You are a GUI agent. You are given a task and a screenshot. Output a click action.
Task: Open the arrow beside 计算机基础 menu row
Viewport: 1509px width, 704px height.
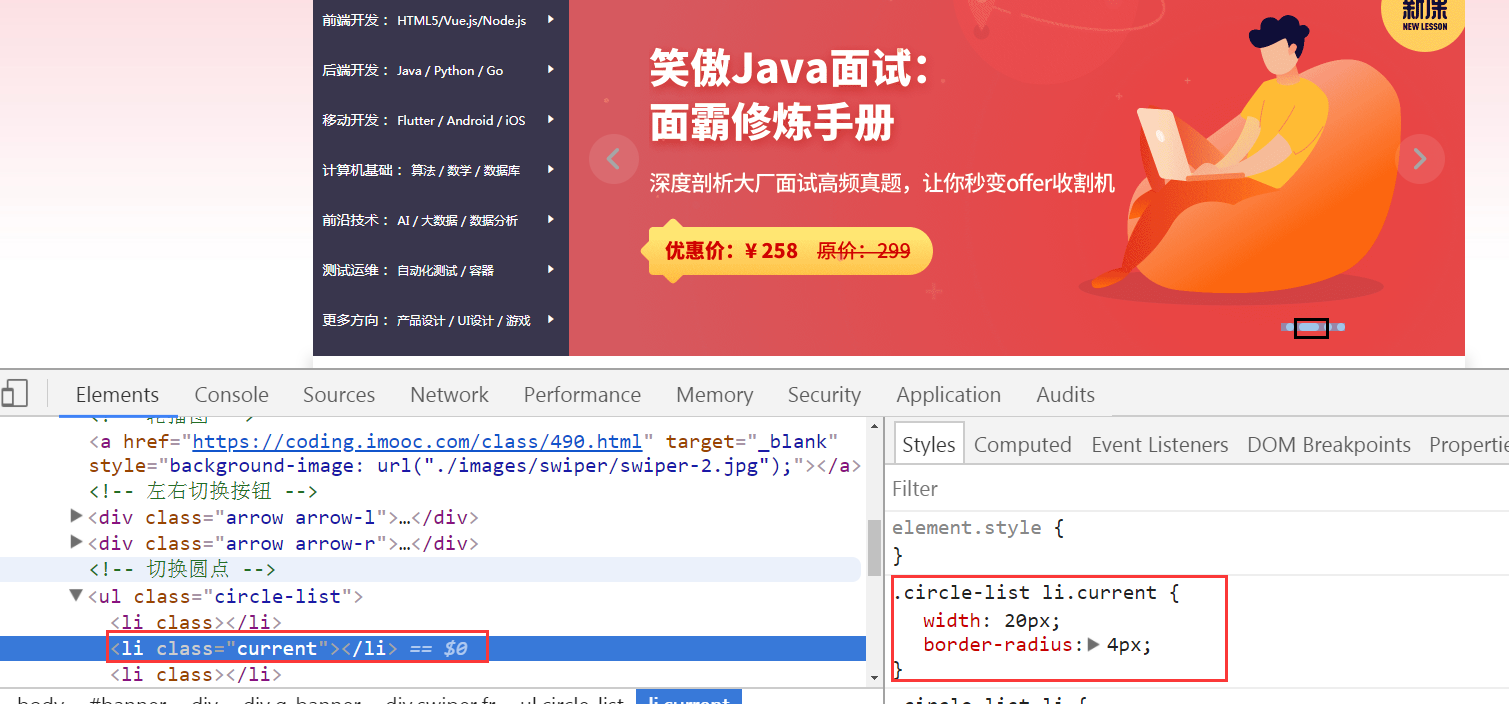550,169
